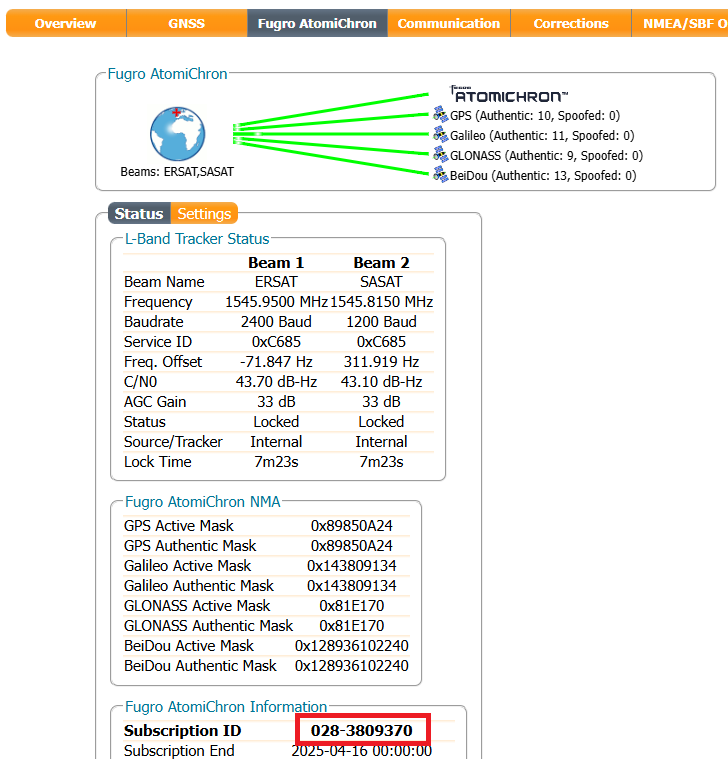Image resolution: width=728 pixels, height=759 pixels.
Task: Select the Fugro AtomiChron tab
Action: click(317, 23)
